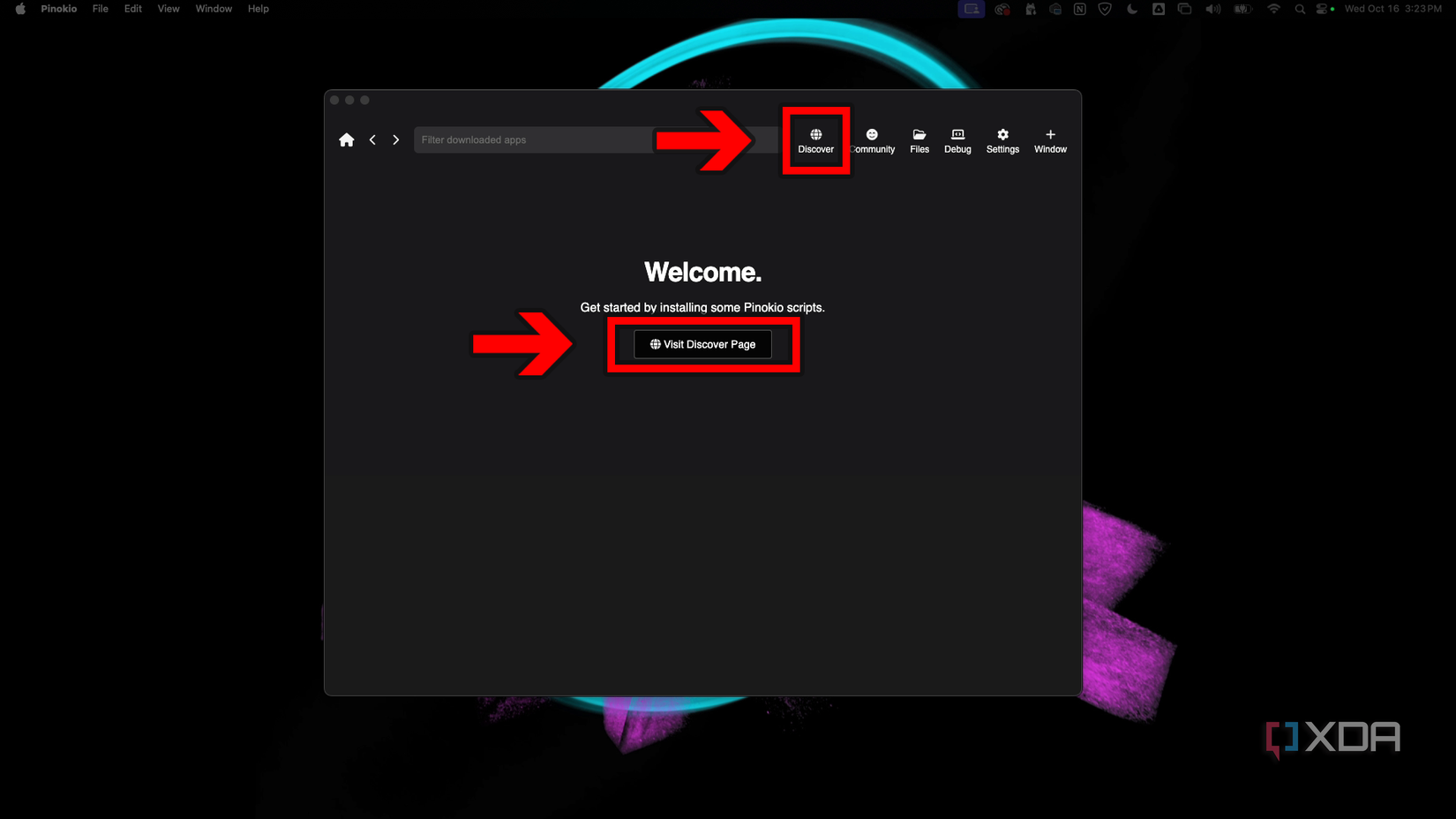This screenshot has height=819, width=1456.
Task: Open the Apple menu
Action: tap(20, 9)
